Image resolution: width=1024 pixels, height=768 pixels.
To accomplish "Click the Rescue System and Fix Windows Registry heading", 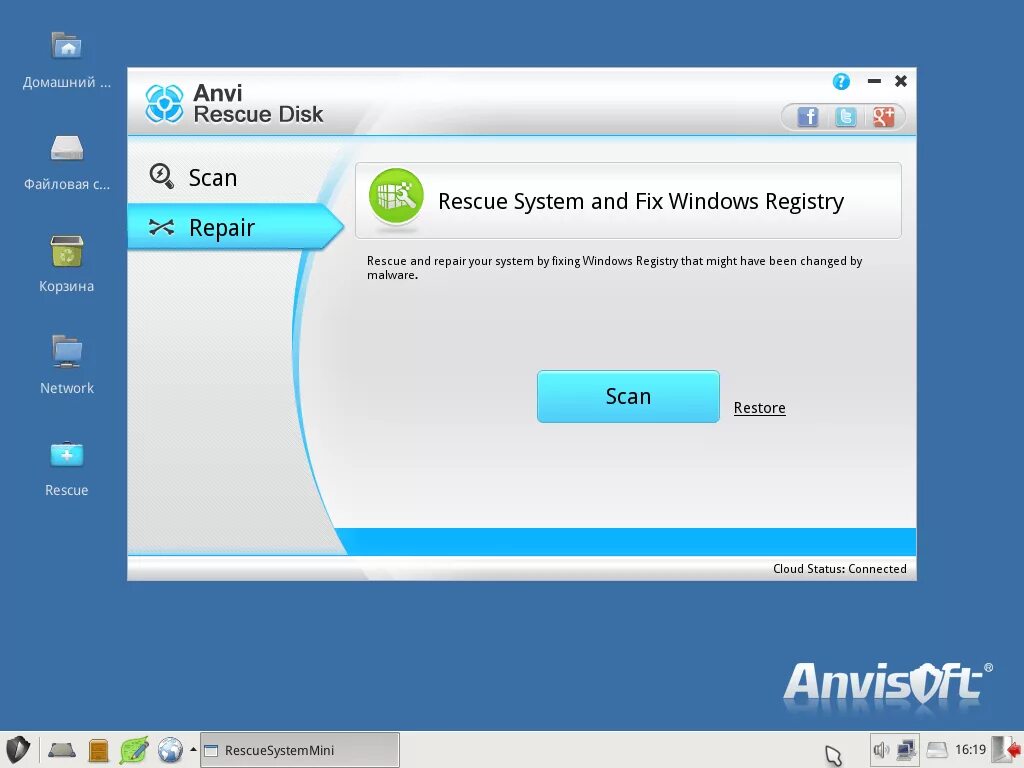I will tap(641, 201).
